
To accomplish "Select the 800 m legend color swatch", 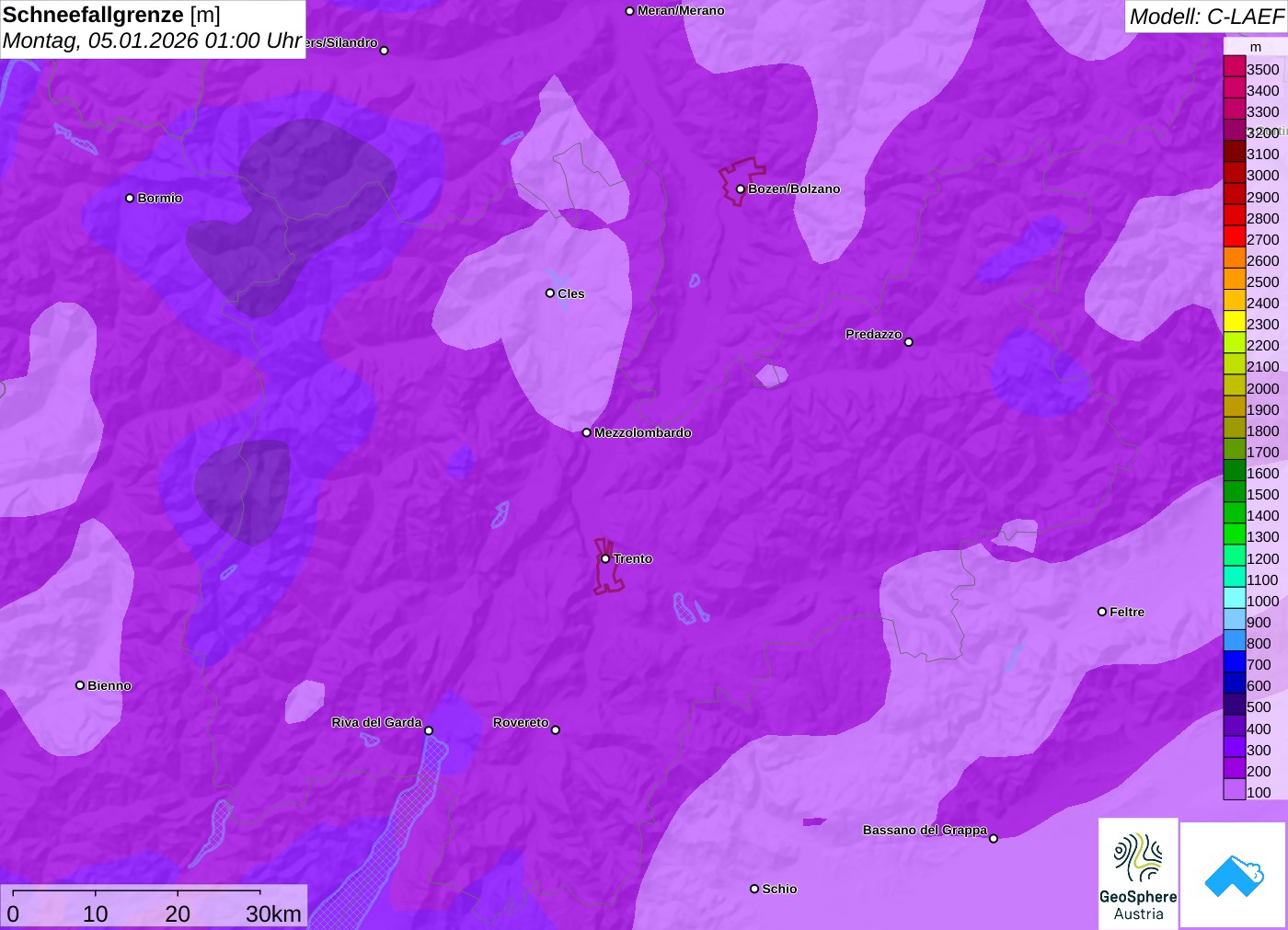I will coord(1235,640).
